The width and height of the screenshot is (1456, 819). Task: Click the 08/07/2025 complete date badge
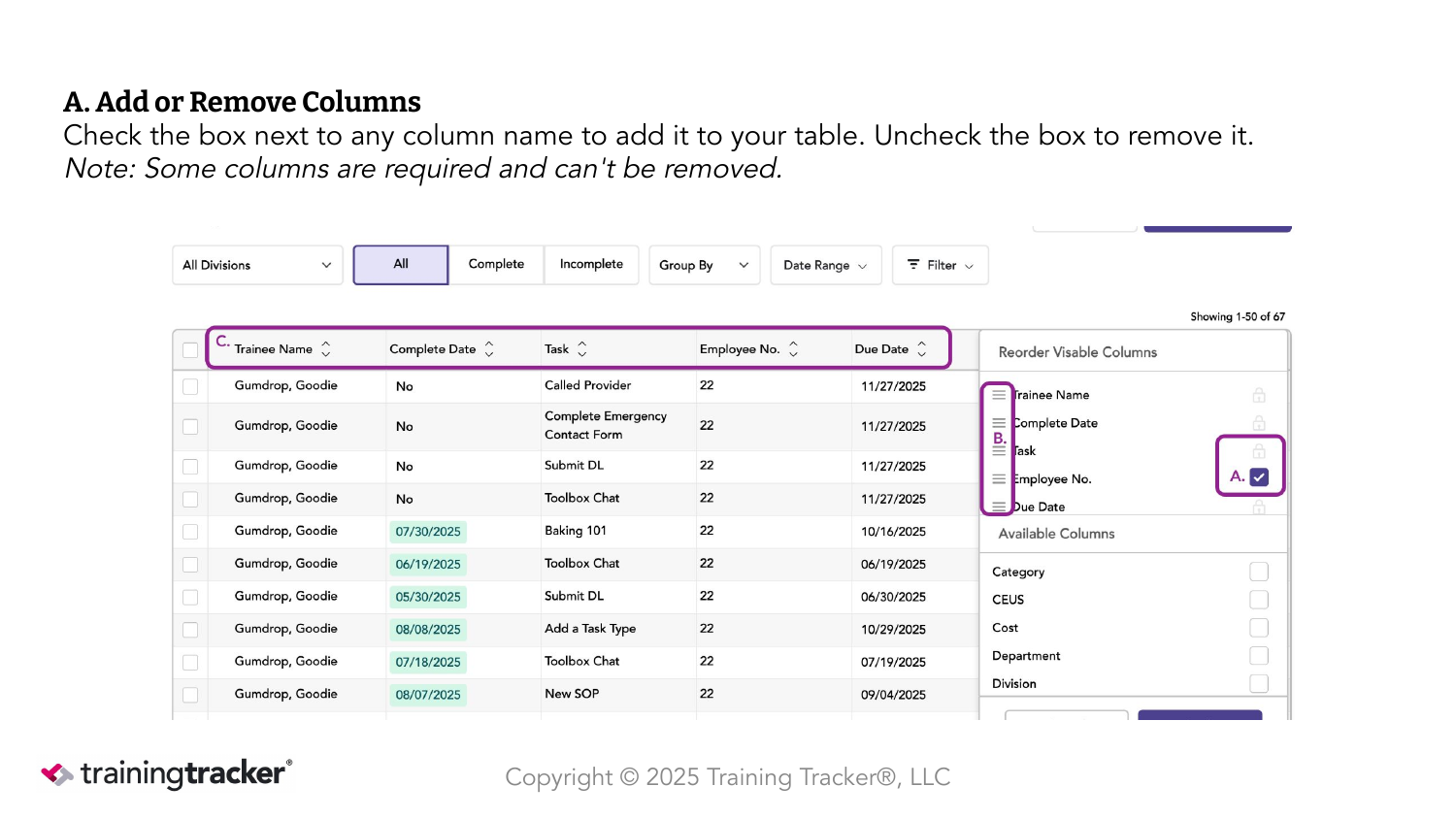(x=428, y=695)
